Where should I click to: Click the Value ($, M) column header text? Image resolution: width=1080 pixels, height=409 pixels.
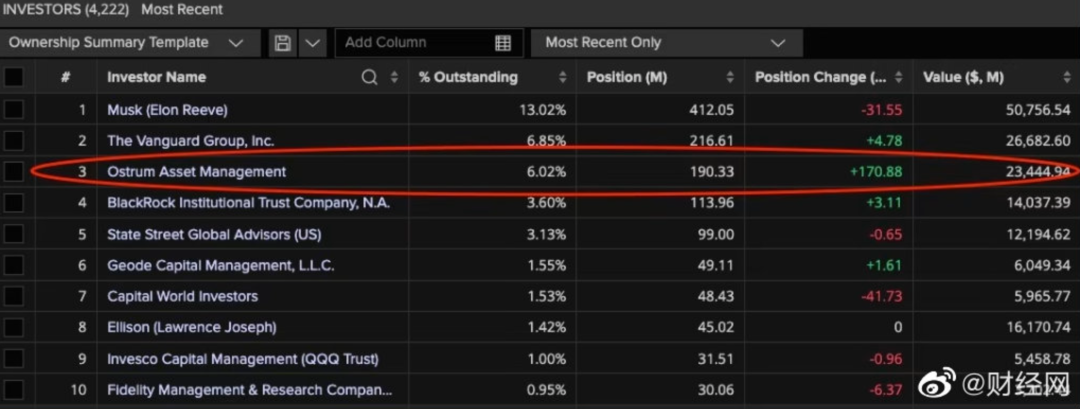pos(964,77)
